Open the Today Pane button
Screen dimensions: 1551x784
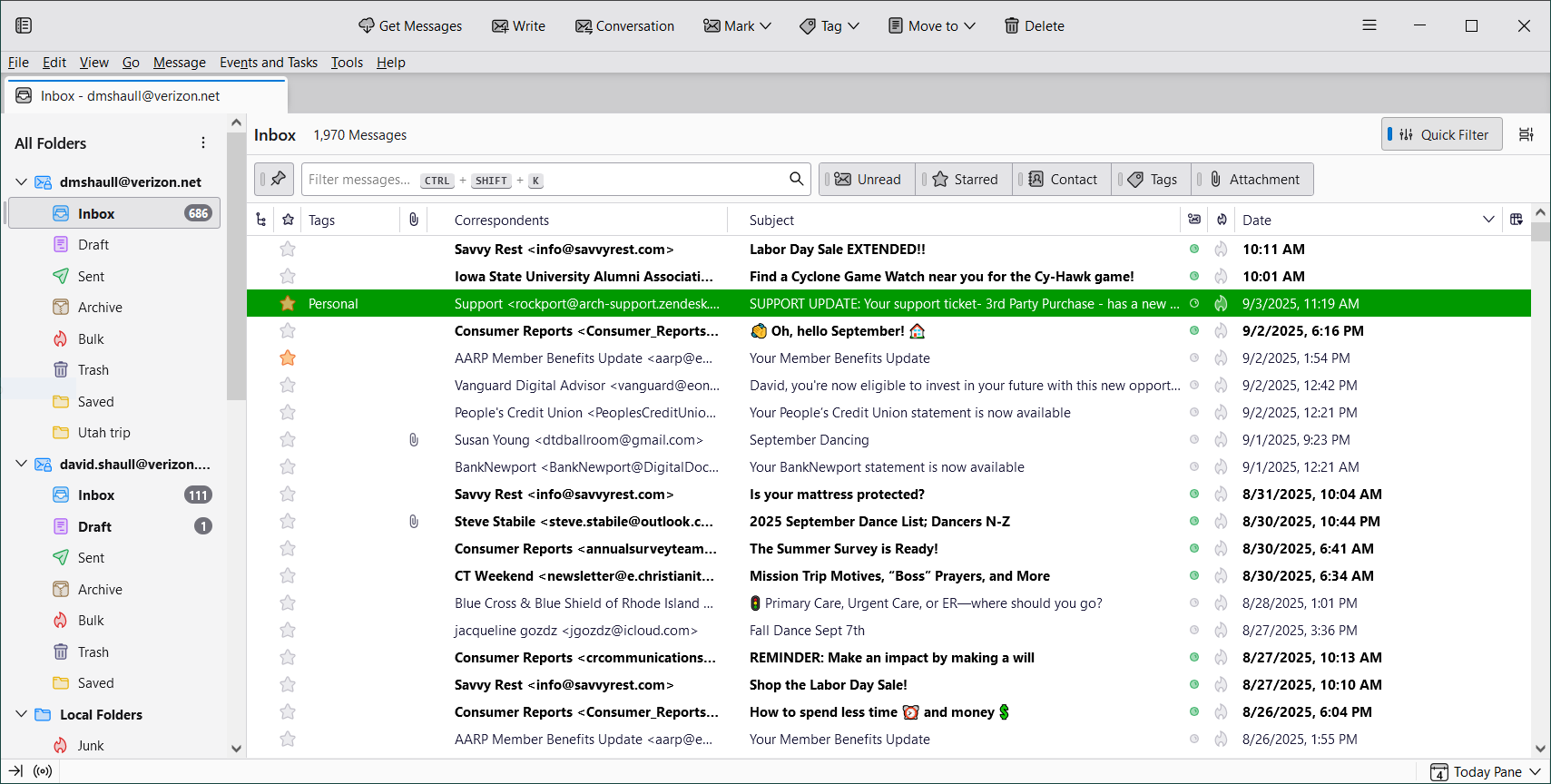click(1486, 771)
